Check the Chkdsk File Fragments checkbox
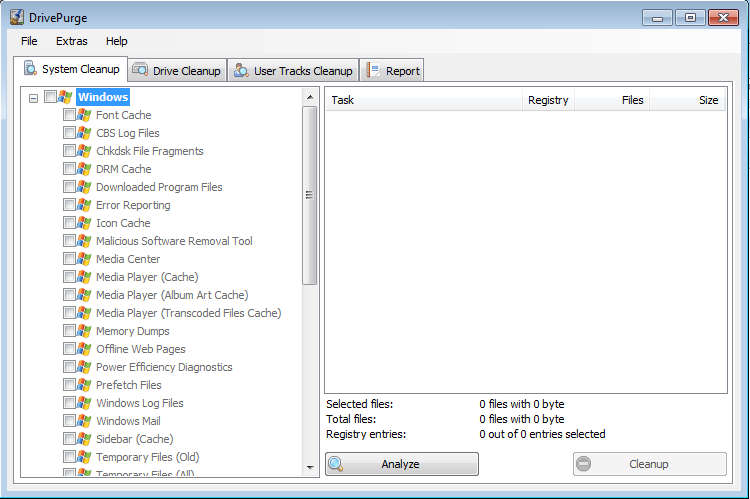The width and height of the screenshot is (750, 499). (69, 150)
